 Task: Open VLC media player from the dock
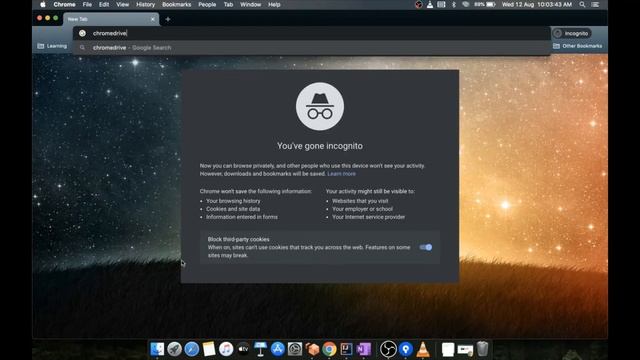(423, 349)
